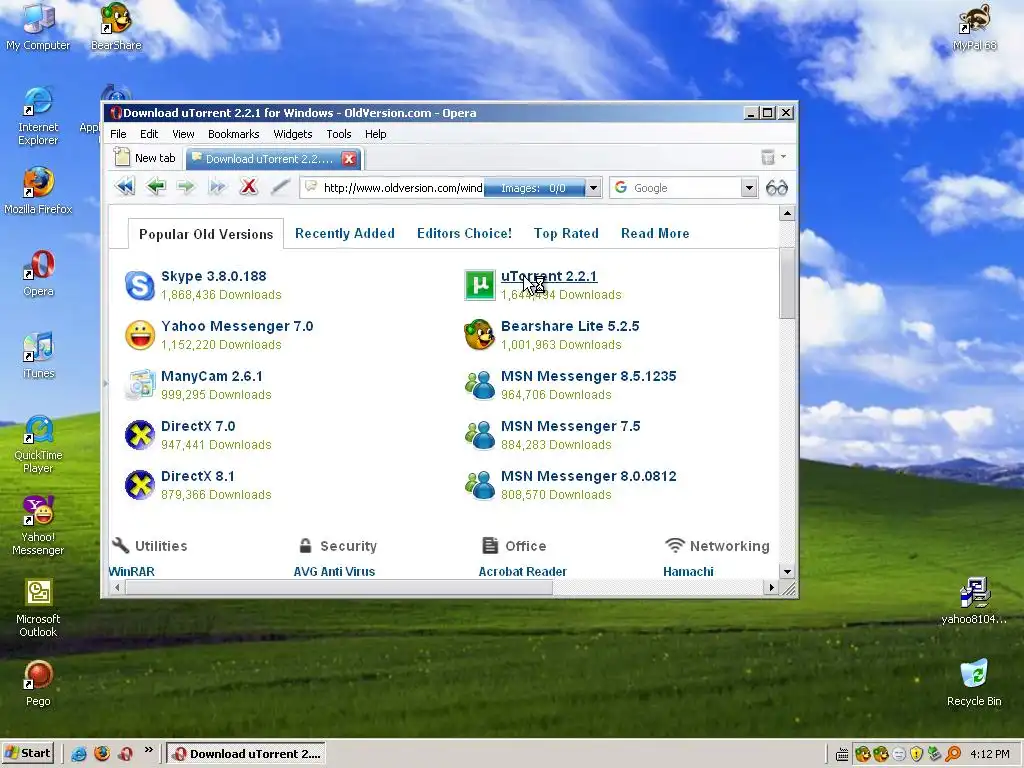Click the uTorrent green logo icon

[x=480, y=285]
